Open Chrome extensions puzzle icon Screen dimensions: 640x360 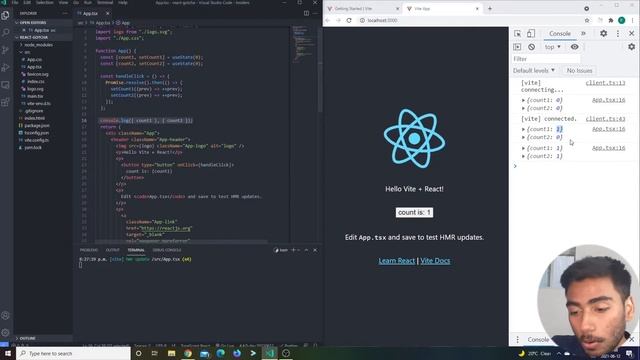611,20
